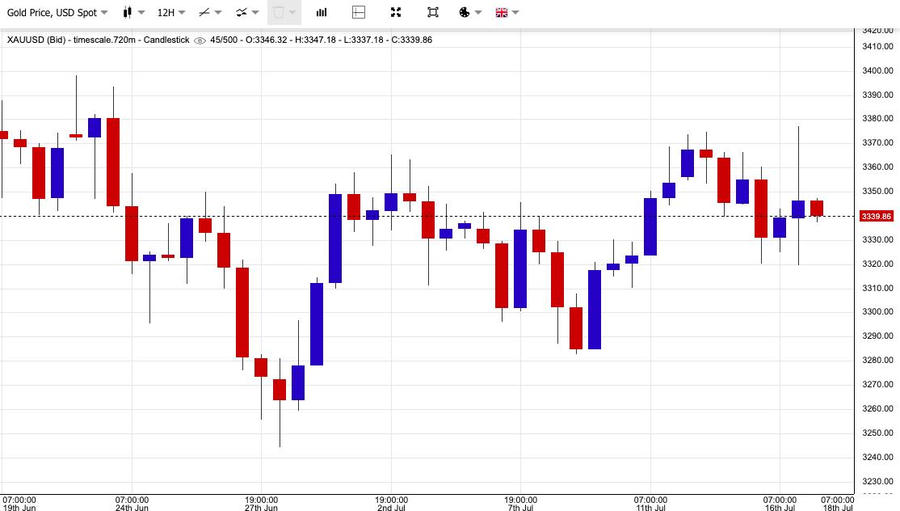Click the fullscreen expand arrows icon
Image resolution: width=900 pixels, height=511 pixels.
pos(396,12)
